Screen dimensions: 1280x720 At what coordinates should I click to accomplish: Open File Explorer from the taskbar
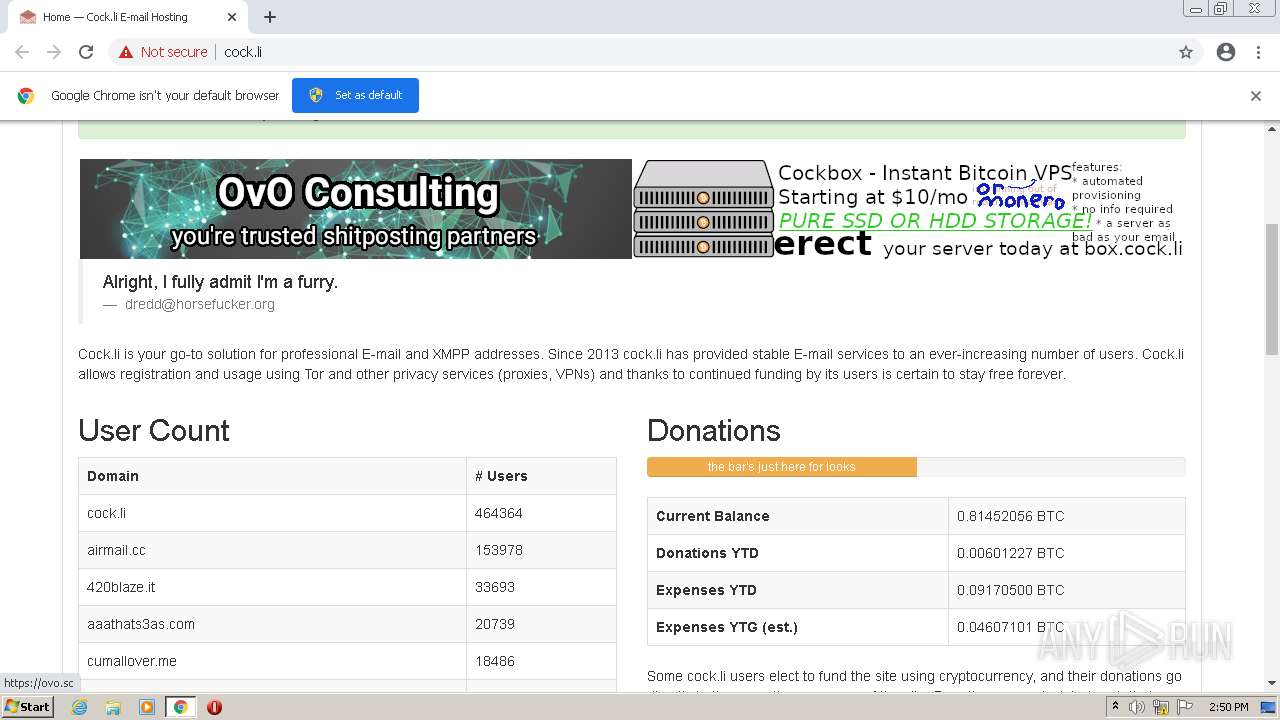(x=113, y=707)
